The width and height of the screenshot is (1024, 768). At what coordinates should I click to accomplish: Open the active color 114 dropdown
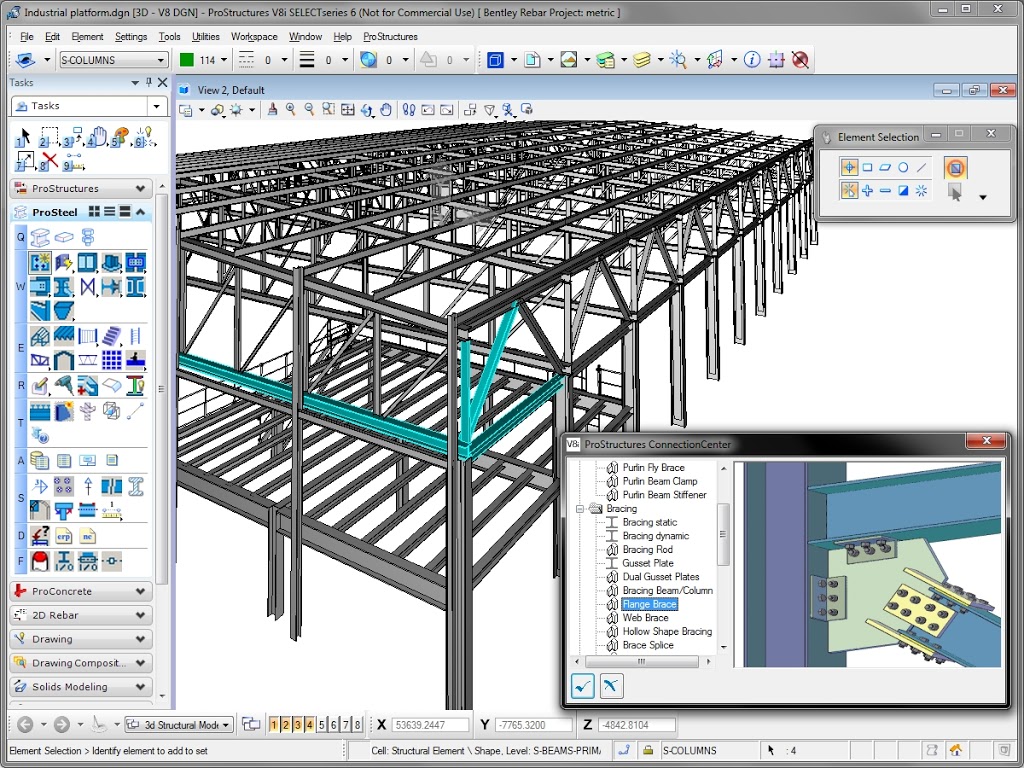224,60
